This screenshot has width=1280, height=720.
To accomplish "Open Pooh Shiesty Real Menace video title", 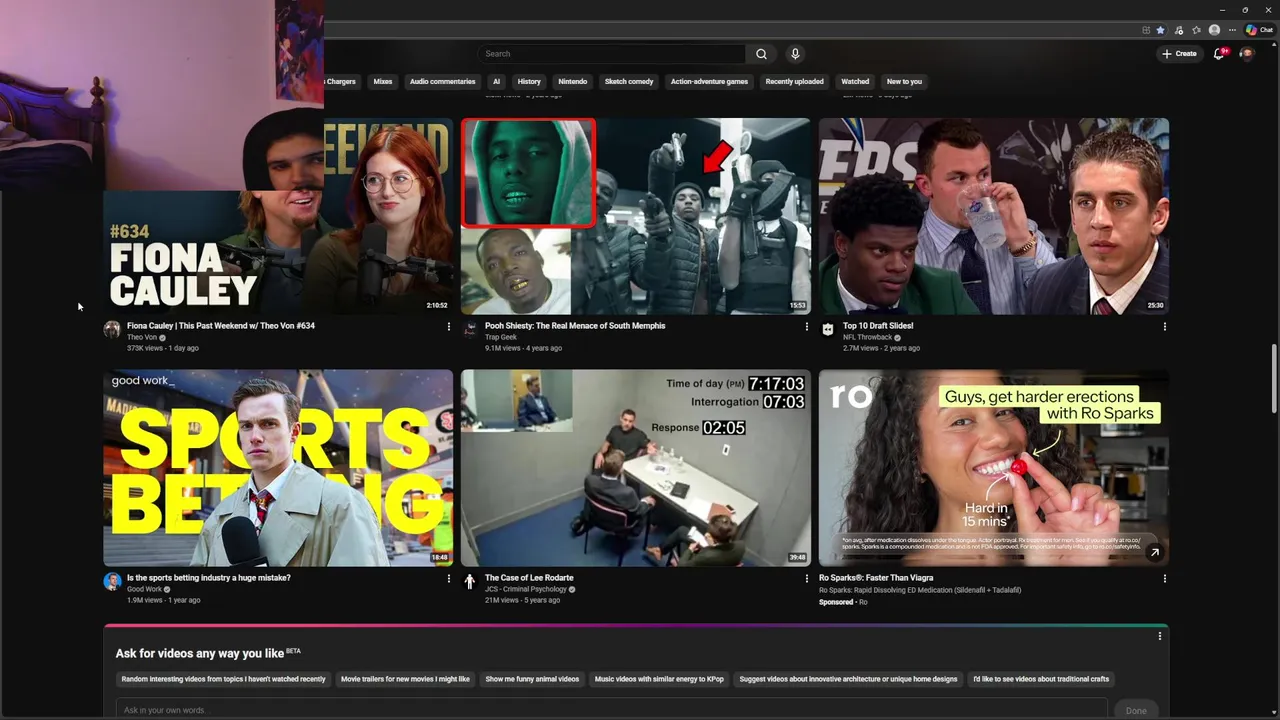I will (x=575, y=326).
